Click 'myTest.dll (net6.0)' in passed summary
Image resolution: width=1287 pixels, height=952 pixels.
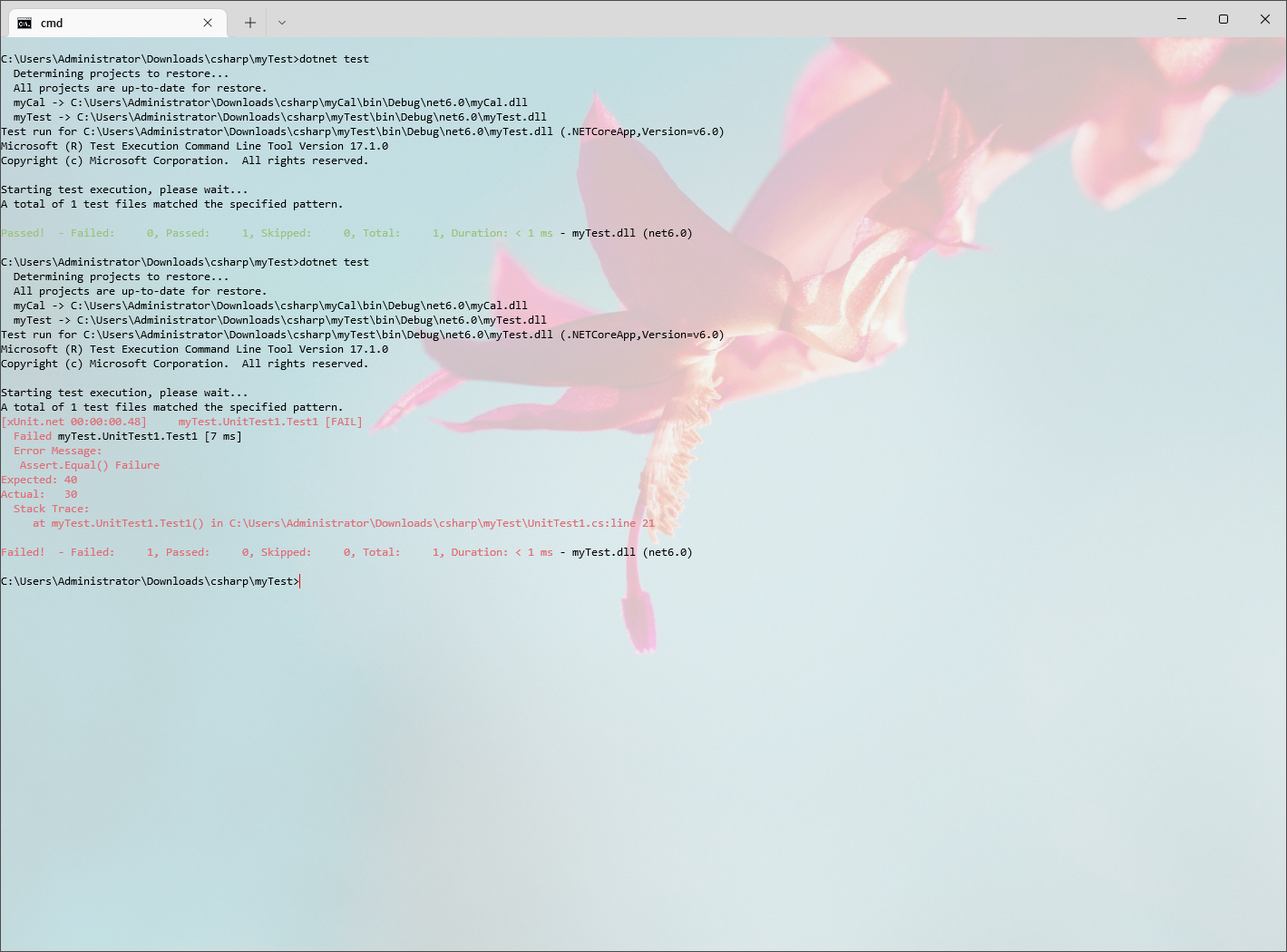(x=632, y=233)
